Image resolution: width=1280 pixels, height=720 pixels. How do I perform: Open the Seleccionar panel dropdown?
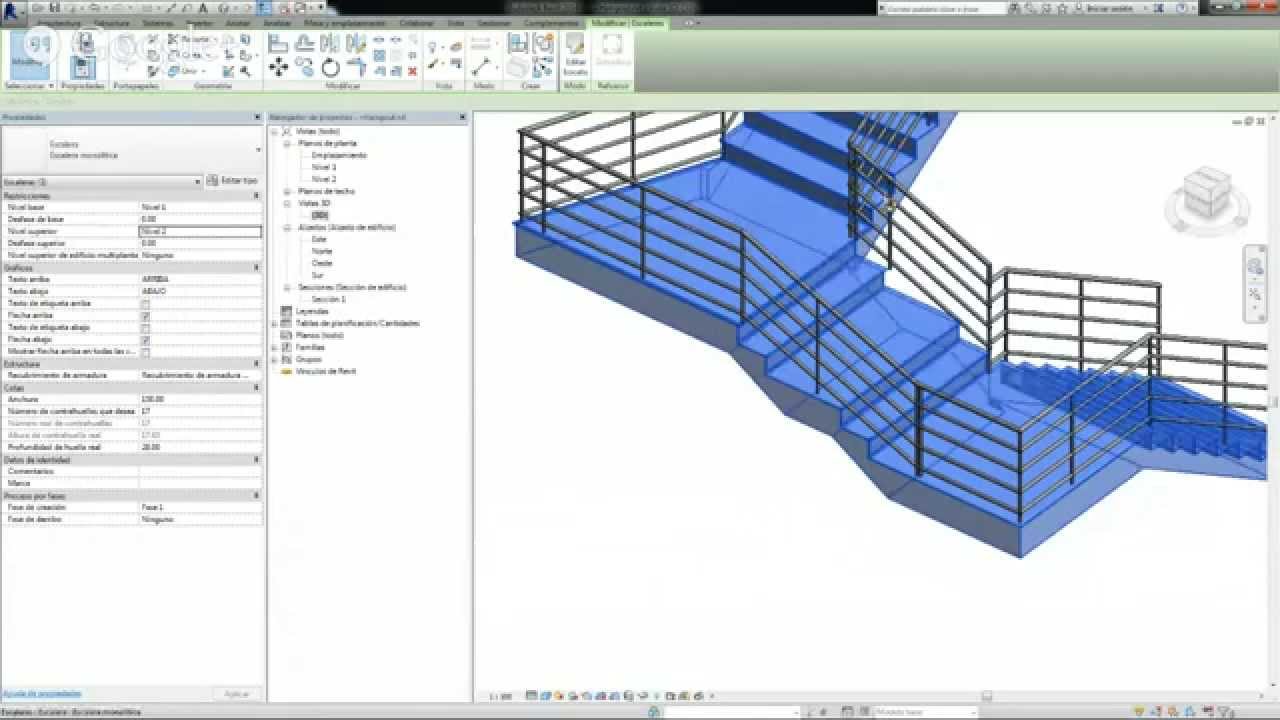coord(29,86)
